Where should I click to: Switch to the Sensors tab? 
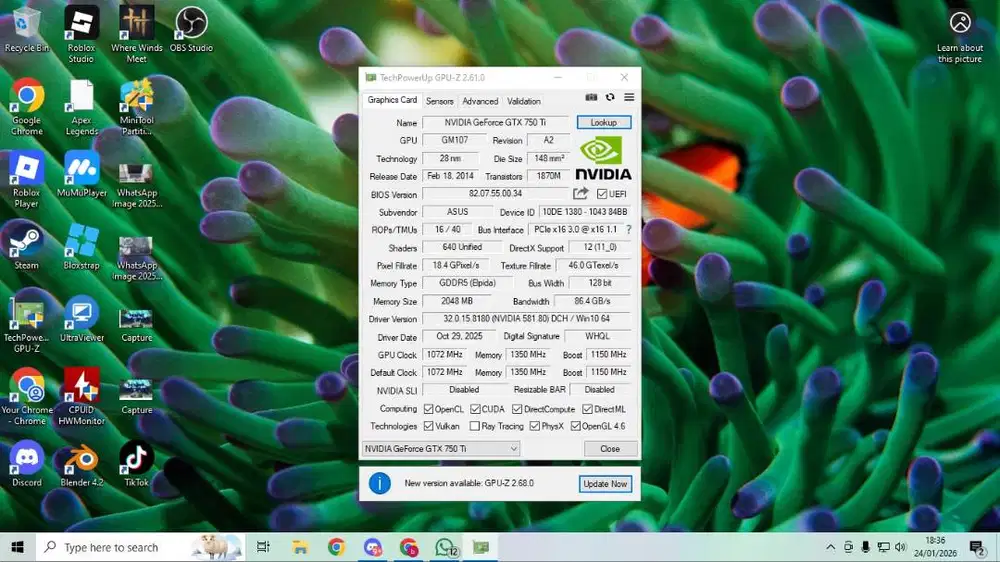439,101
